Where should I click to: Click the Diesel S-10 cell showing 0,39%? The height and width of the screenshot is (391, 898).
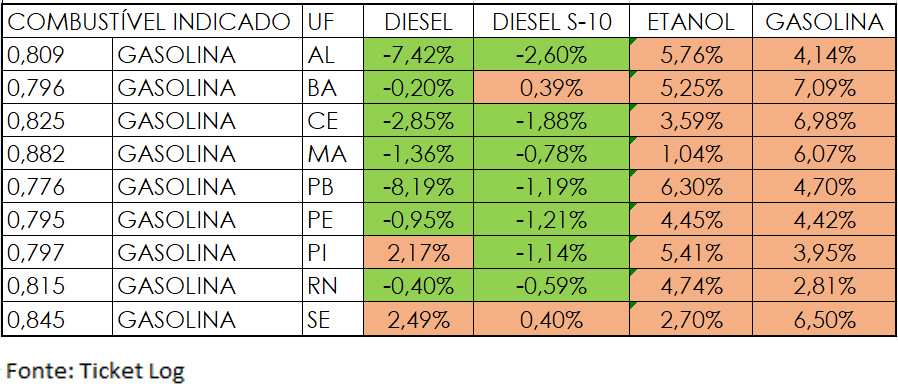coord(551,88)
